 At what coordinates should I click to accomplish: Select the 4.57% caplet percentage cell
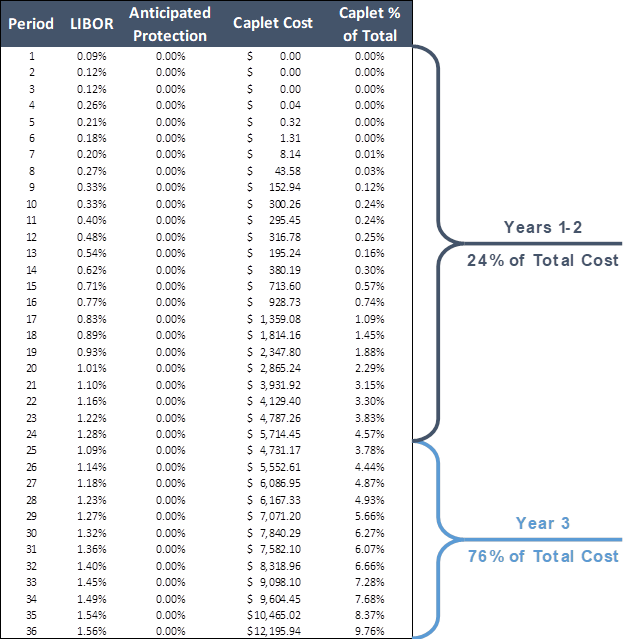point(370,434)
